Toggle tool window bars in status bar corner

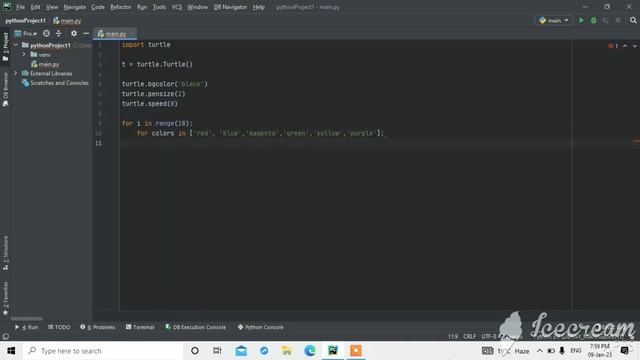5,336
